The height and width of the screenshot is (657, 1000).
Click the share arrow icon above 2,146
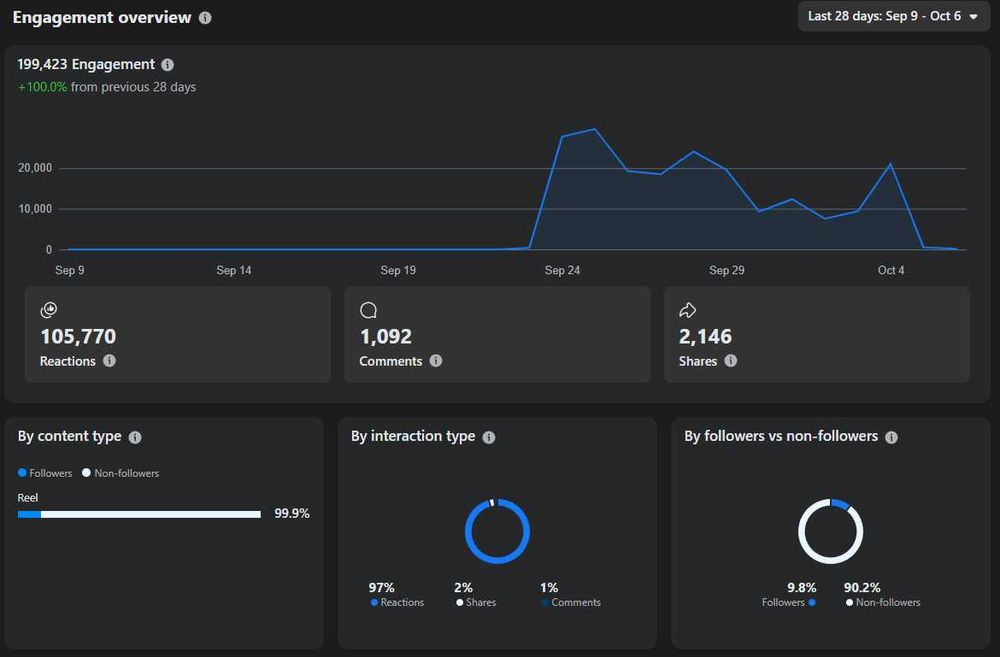click(688, 310)
